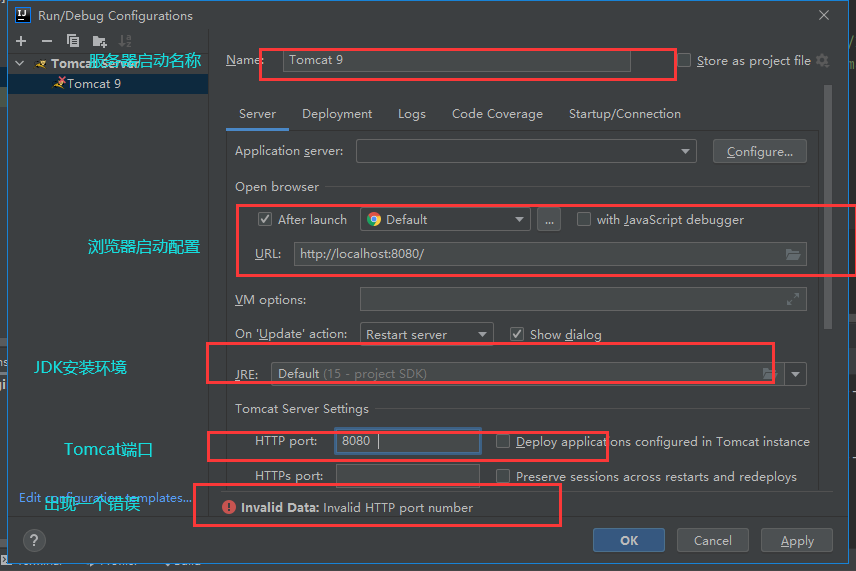Click the red Invalid Data error icon
This screenshot has height=571, width=856.
coord(229,507)
